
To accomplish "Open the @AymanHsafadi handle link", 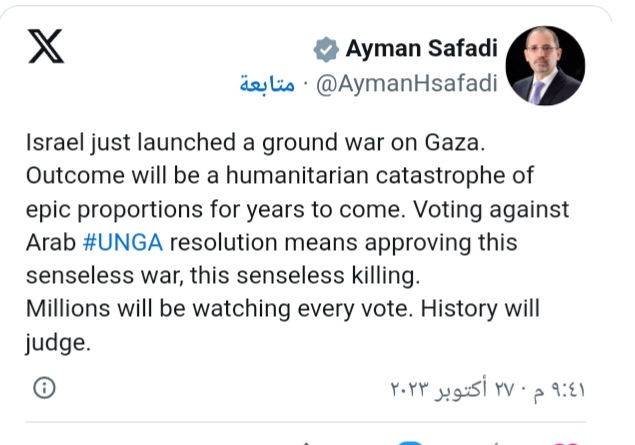I will coord(407,84).
